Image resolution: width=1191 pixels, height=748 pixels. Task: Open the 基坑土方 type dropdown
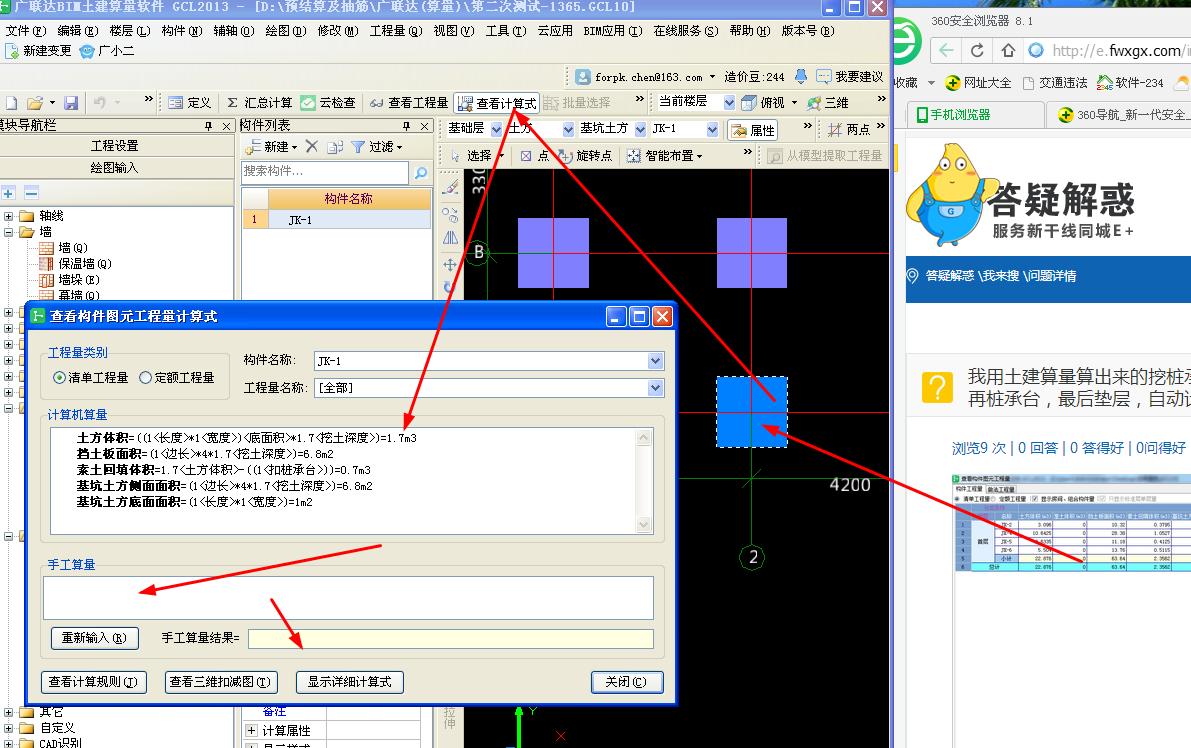pyautogui.click(x=640, y=130)
